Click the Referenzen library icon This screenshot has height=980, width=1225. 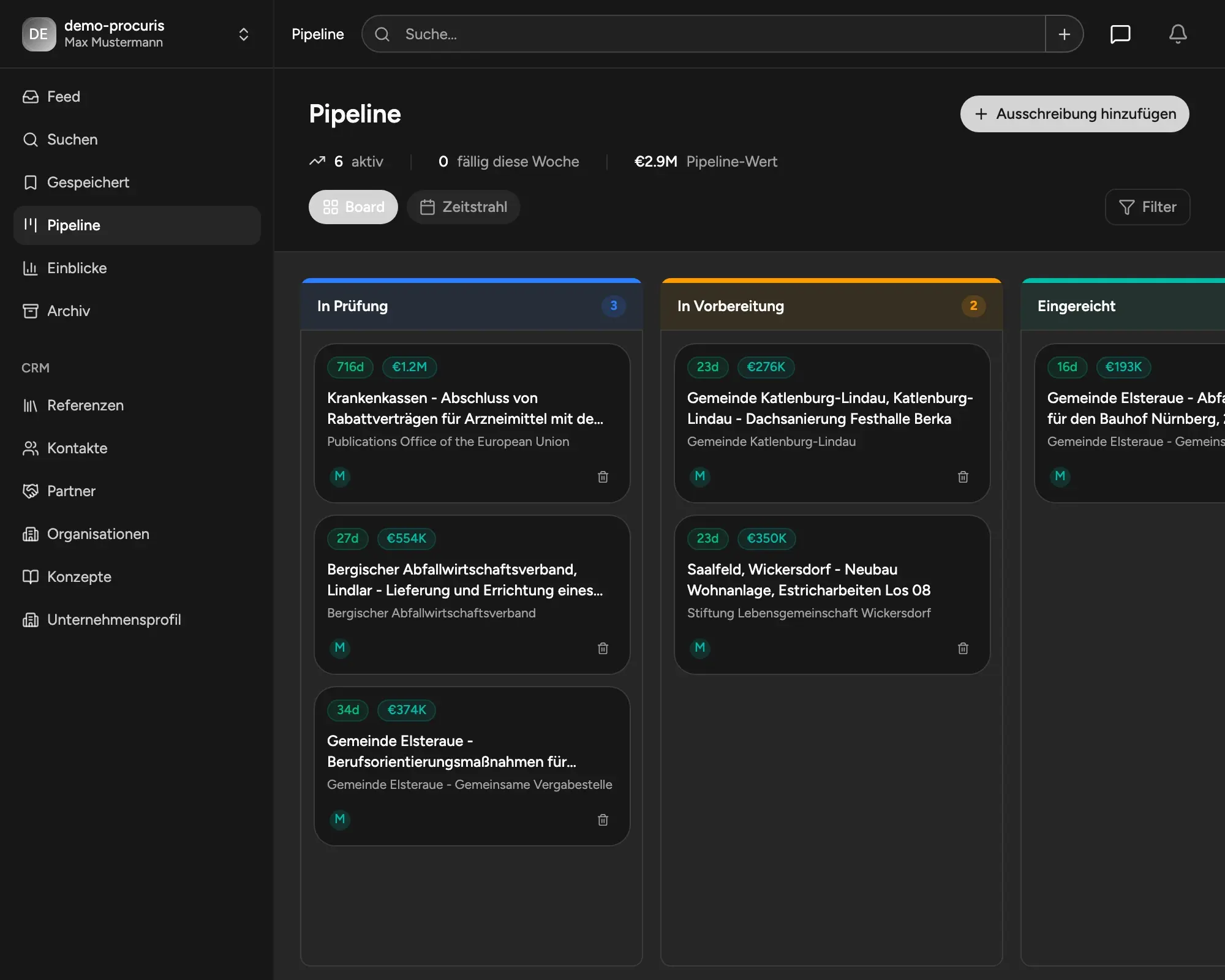pos(30,405)
